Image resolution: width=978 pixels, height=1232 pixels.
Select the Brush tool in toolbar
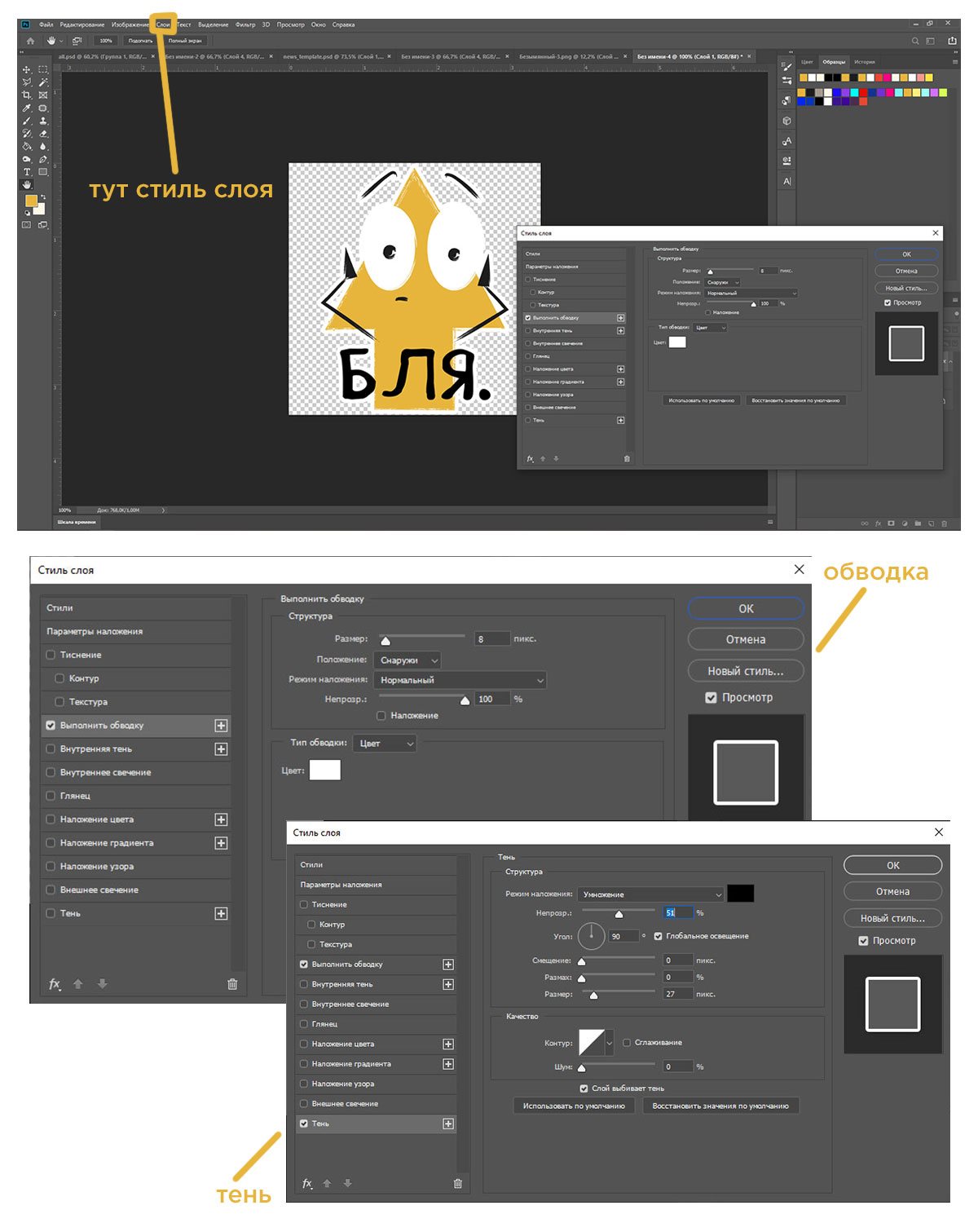point(26,121)
